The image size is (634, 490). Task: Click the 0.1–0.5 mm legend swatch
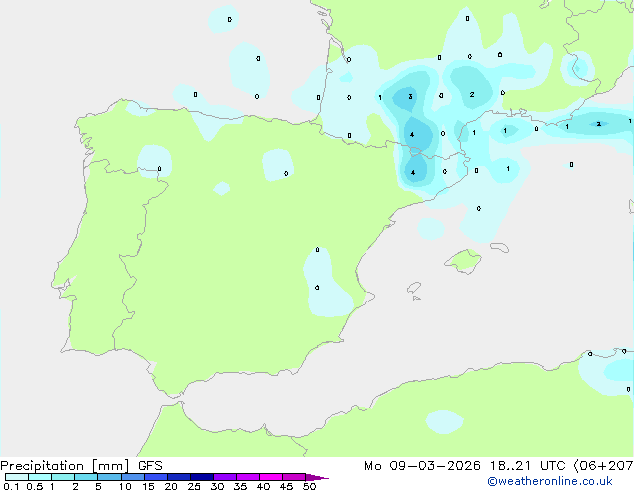click(17, 477)
